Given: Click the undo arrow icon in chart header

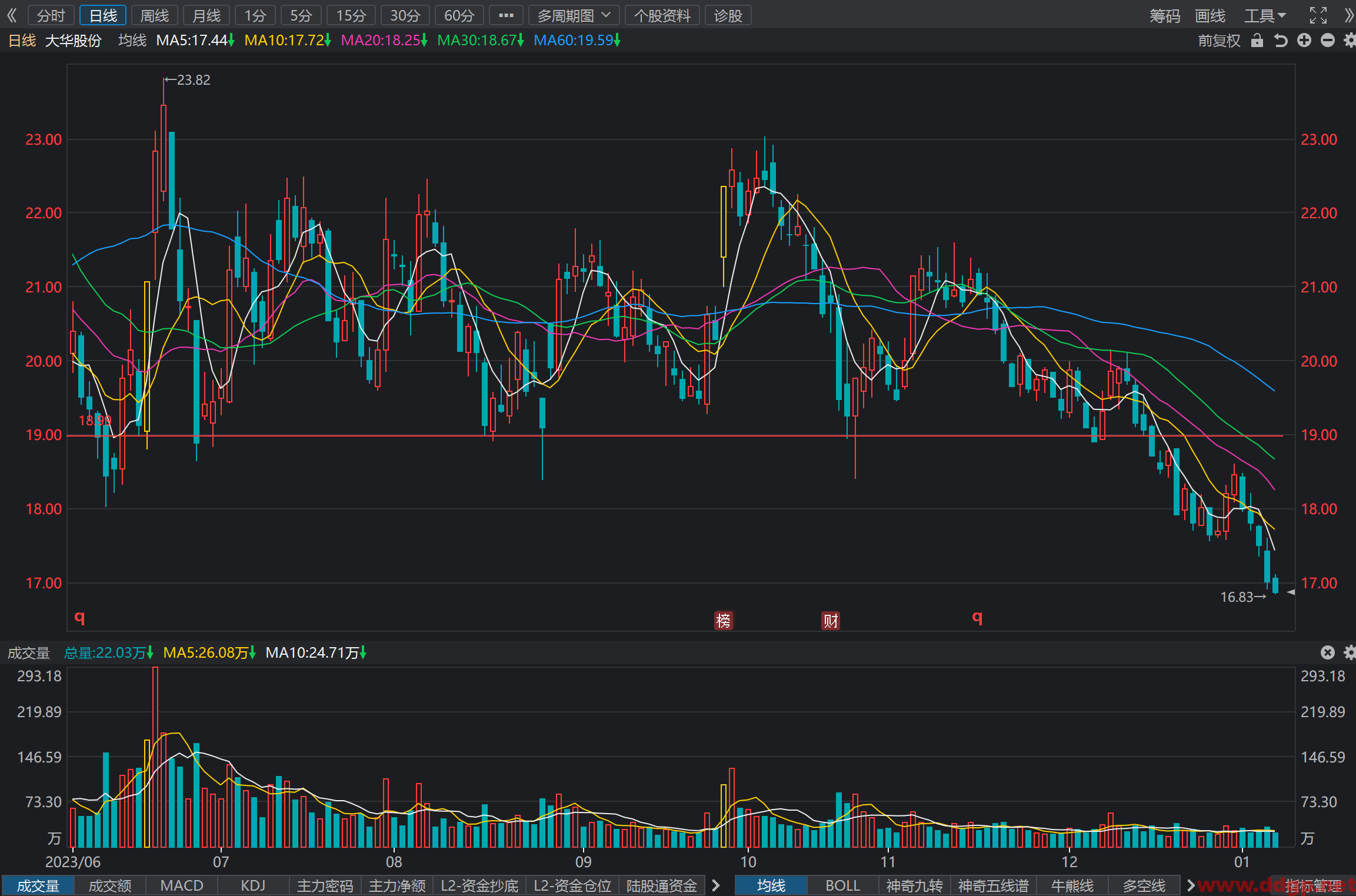Looking at the screenshot, I should [1280, 41].
